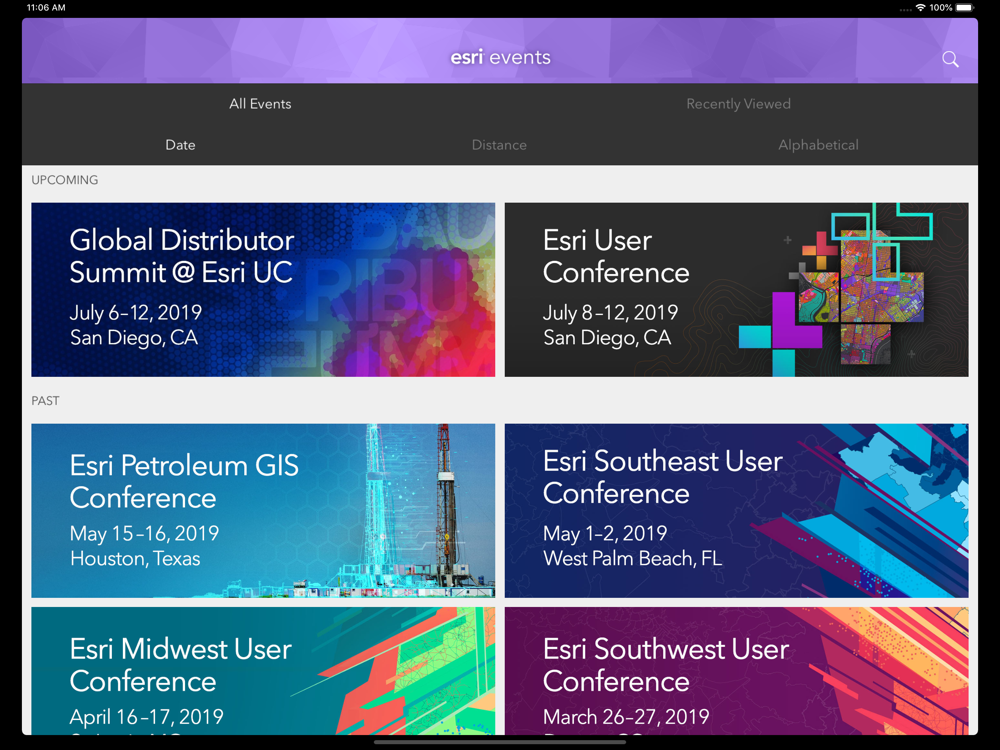
Task: Click the PAST section header
Action: [46, 401]
